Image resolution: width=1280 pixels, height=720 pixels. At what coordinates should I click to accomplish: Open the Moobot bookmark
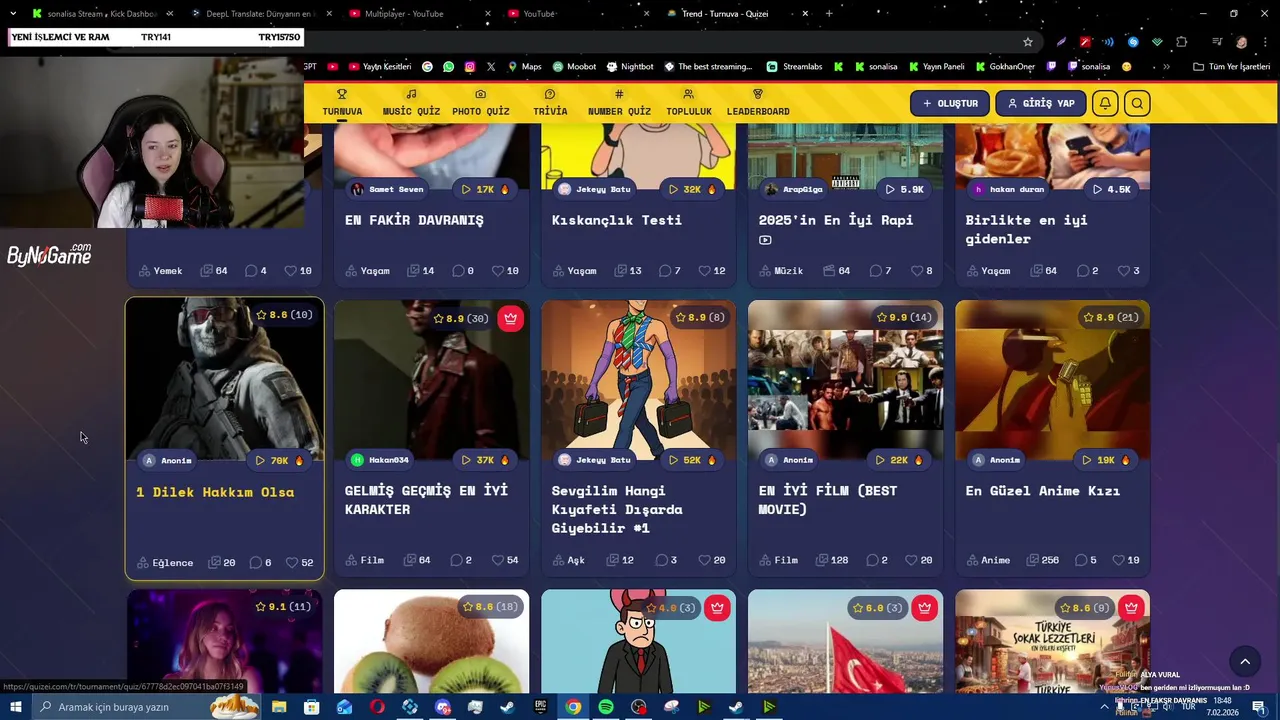click(x=574, y=67)
